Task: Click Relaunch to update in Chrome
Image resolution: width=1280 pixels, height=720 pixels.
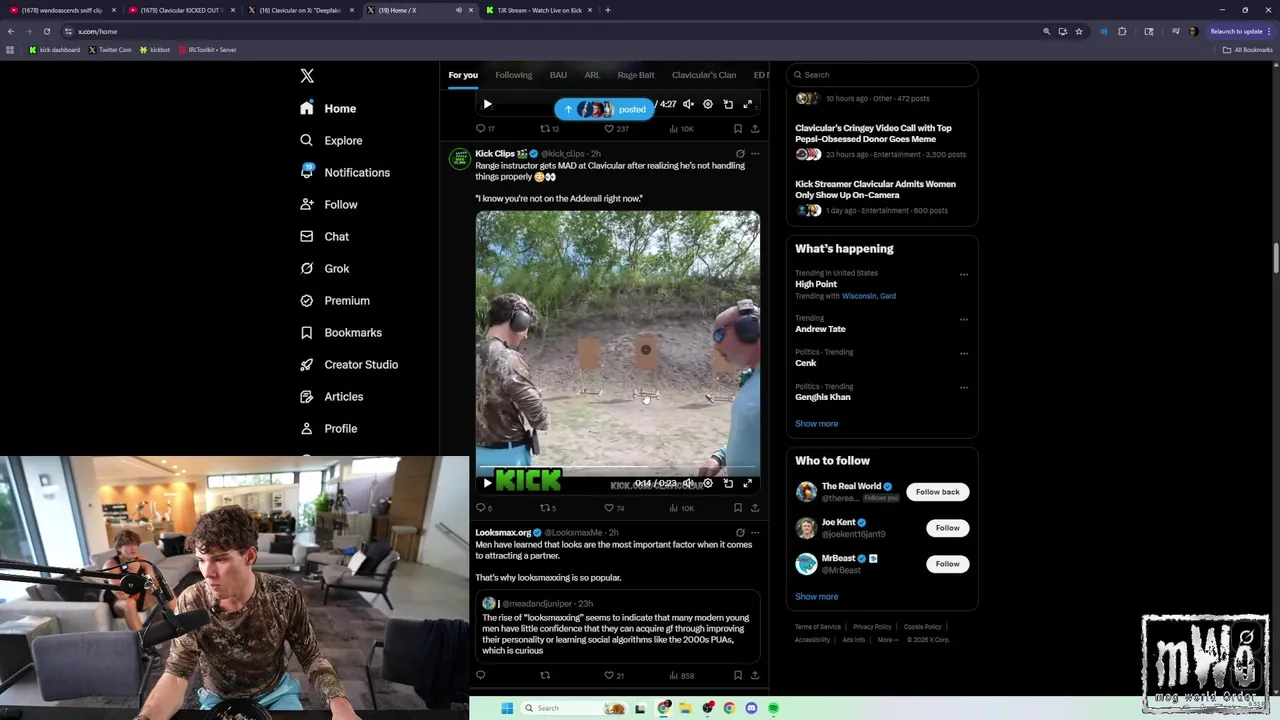Action: click(1236, 31)
